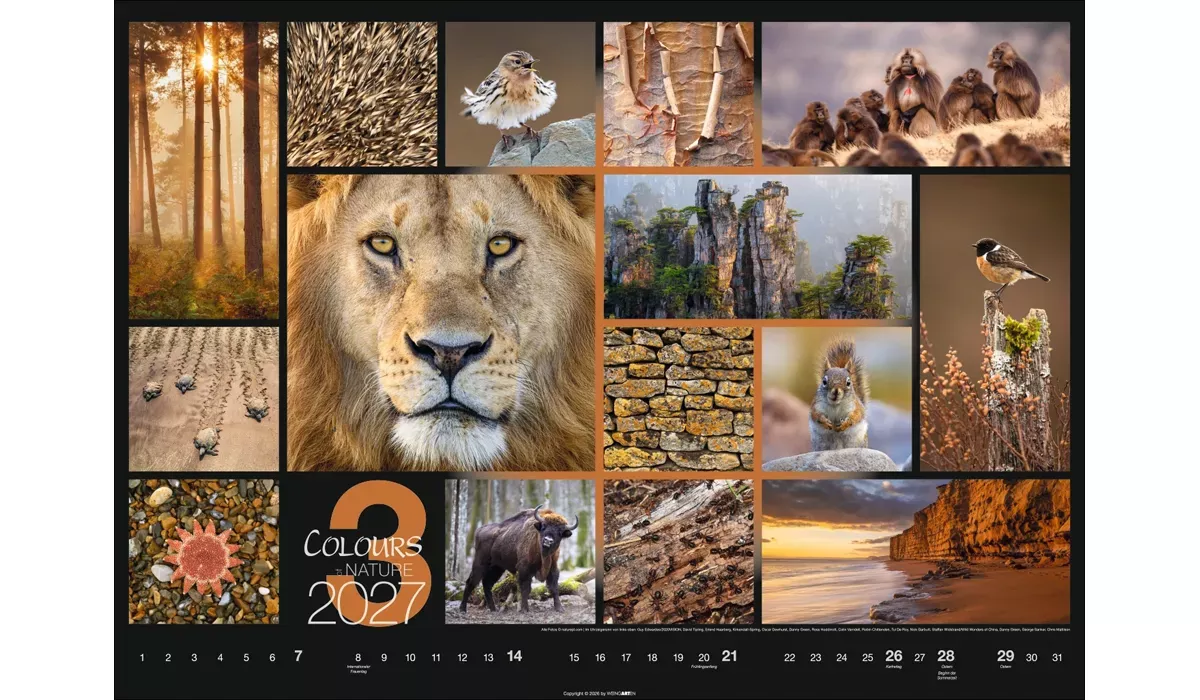Click calendar day 30
The width and height of the screenshot is (1200, 700).
pos(1032,657)
